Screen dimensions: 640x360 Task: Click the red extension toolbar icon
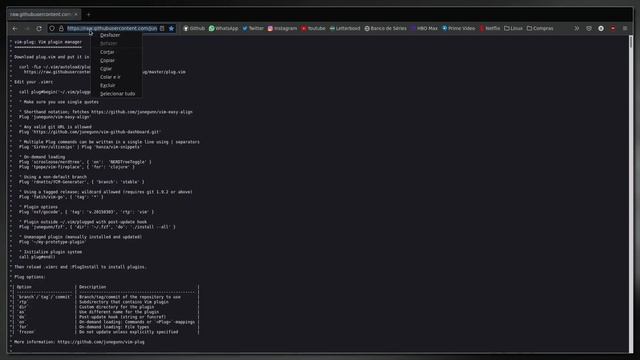tap(613, 29)
